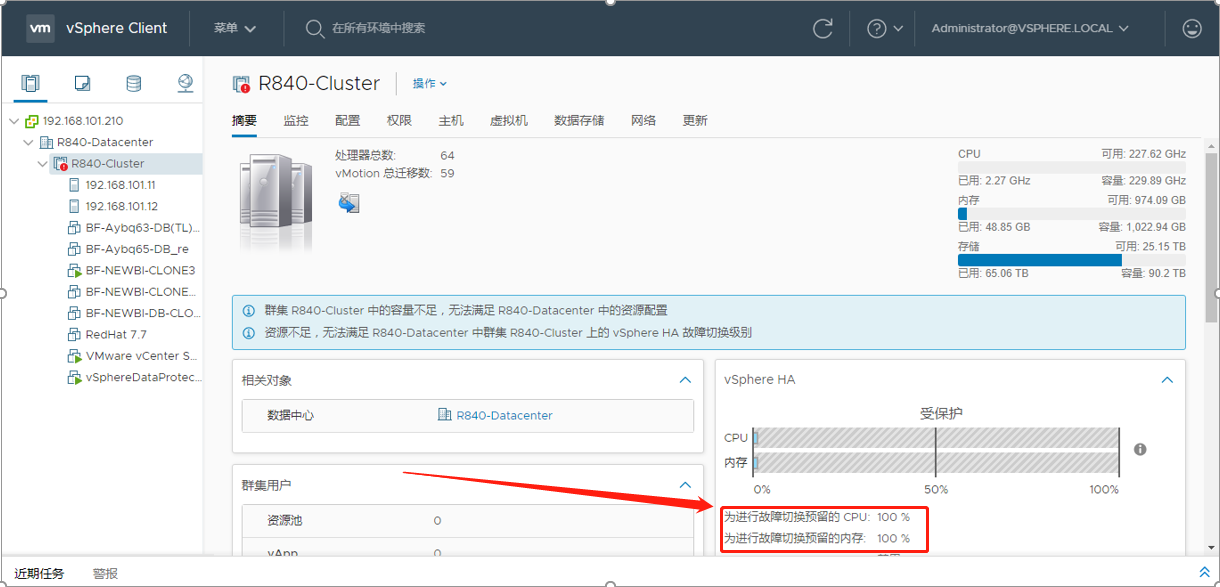Click the main content vertical scrollbar
The image size is (1220, 587).
click(x=1210, y=236)
